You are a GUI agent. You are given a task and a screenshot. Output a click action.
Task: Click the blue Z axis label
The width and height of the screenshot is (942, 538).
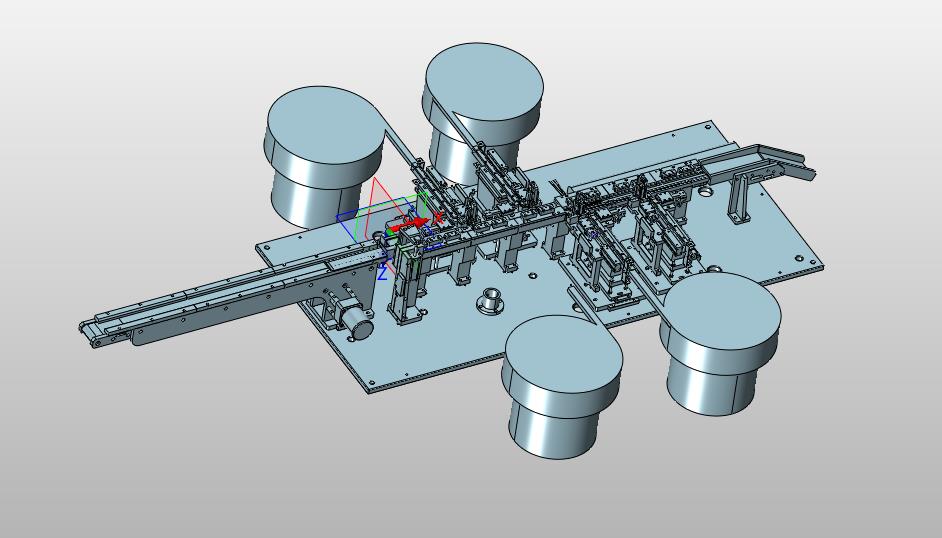tap(382, 274)
